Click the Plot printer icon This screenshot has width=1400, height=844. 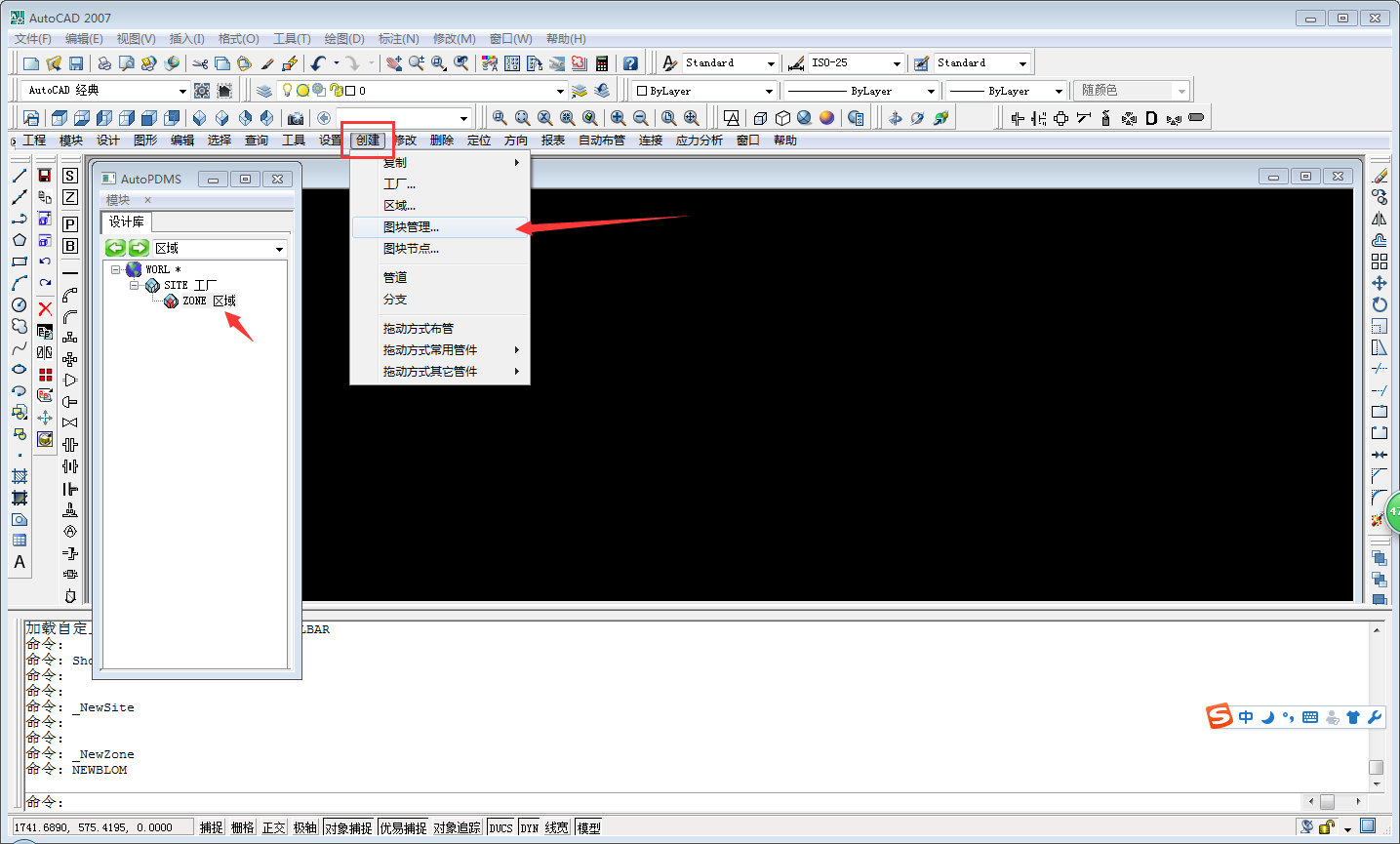[104, 63]
